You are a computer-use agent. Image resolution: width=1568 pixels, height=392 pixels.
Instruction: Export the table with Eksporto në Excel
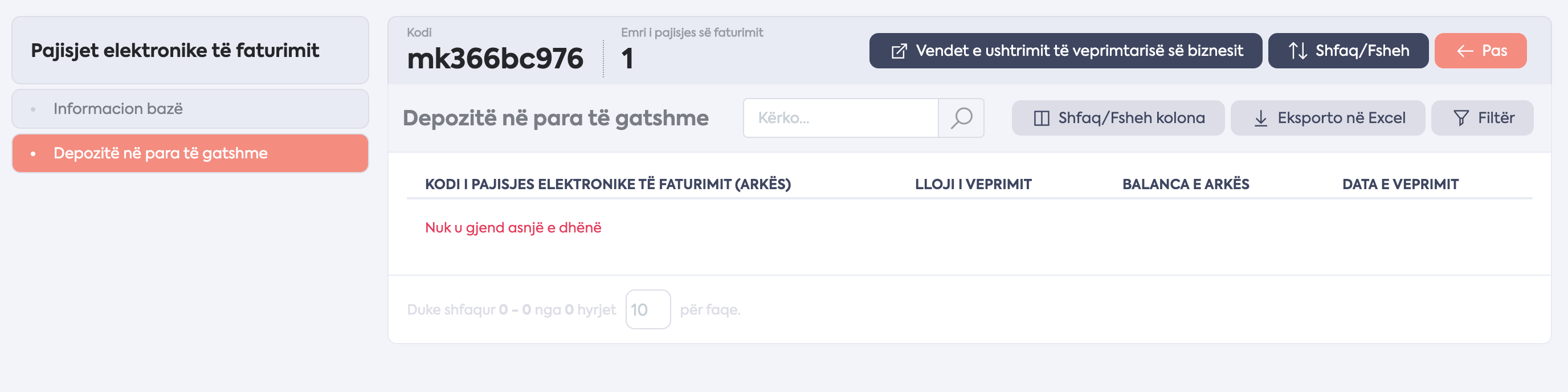click(x=1328, y=118)
